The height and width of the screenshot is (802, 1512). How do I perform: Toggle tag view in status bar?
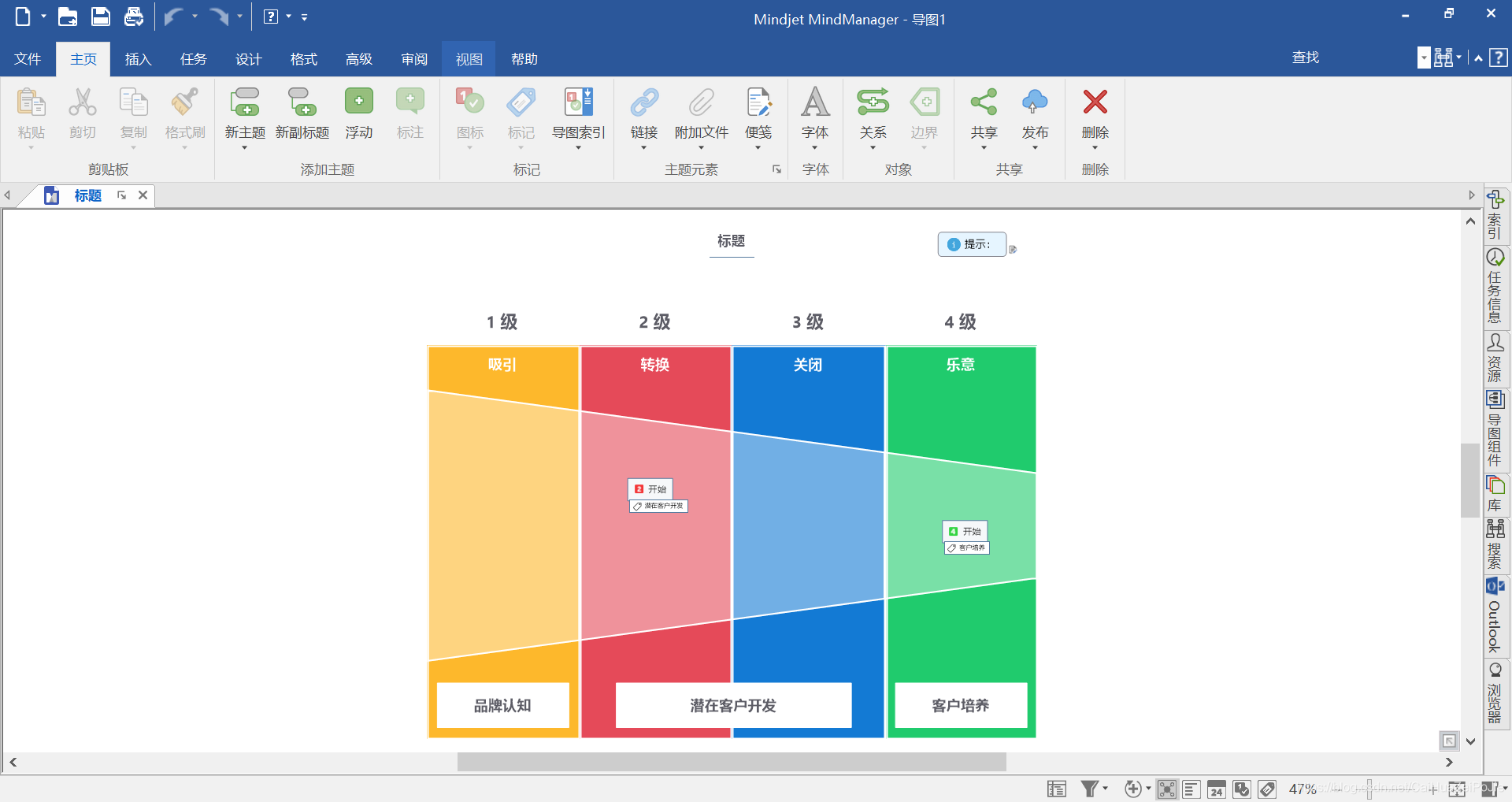pyautogui.click(x=1267, y=789)
